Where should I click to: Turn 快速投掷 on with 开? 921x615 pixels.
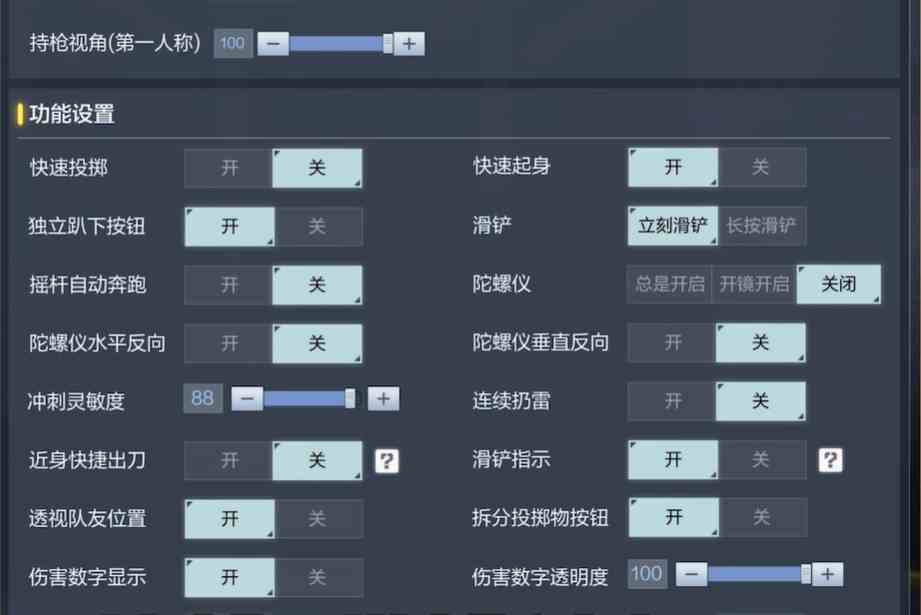tap(229, 168)
